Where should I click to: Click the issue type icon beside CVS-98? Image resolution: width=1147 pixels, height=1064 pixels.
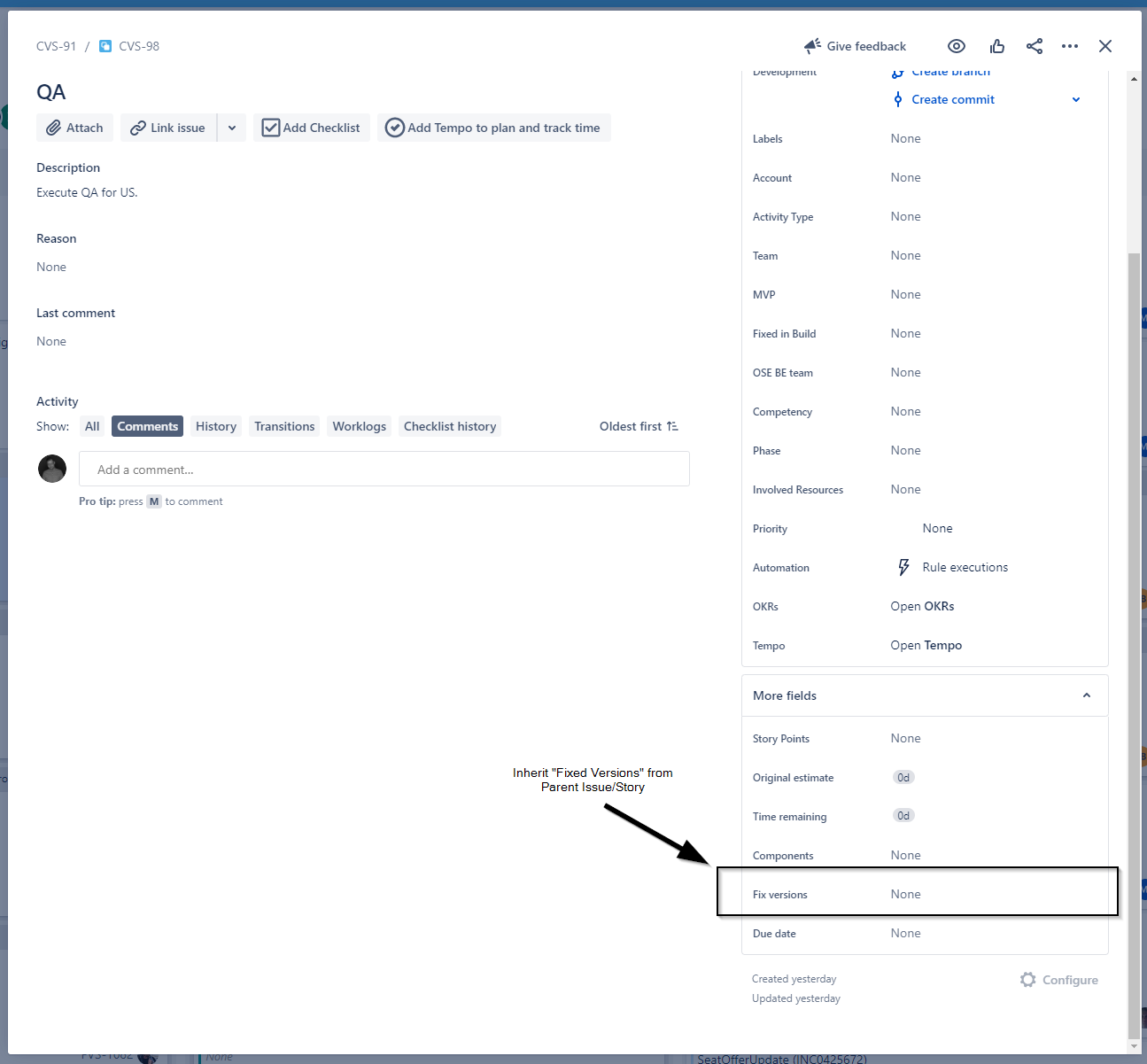[105, 46]
